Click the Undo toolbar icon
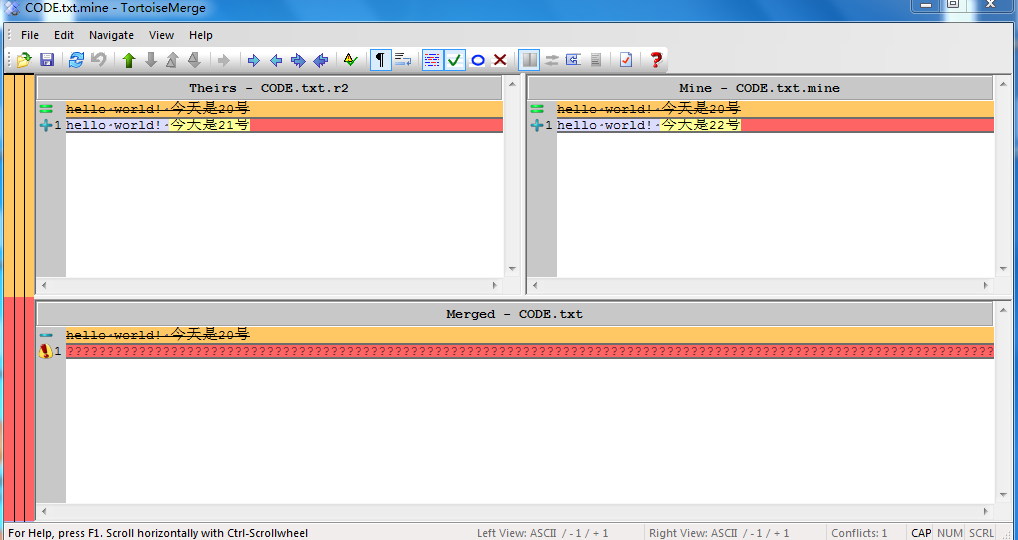 pyautogui.click(x=99, y=60)
